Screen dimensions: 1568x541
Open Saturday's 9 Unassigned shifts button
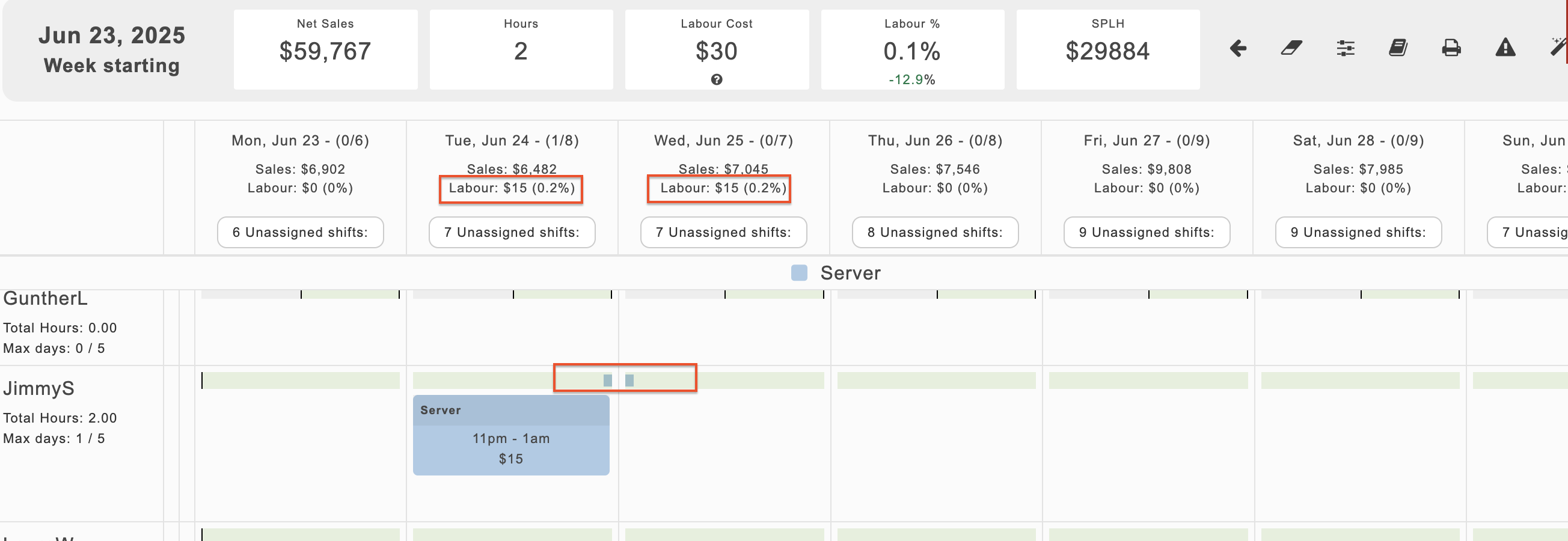(1358, 233)
